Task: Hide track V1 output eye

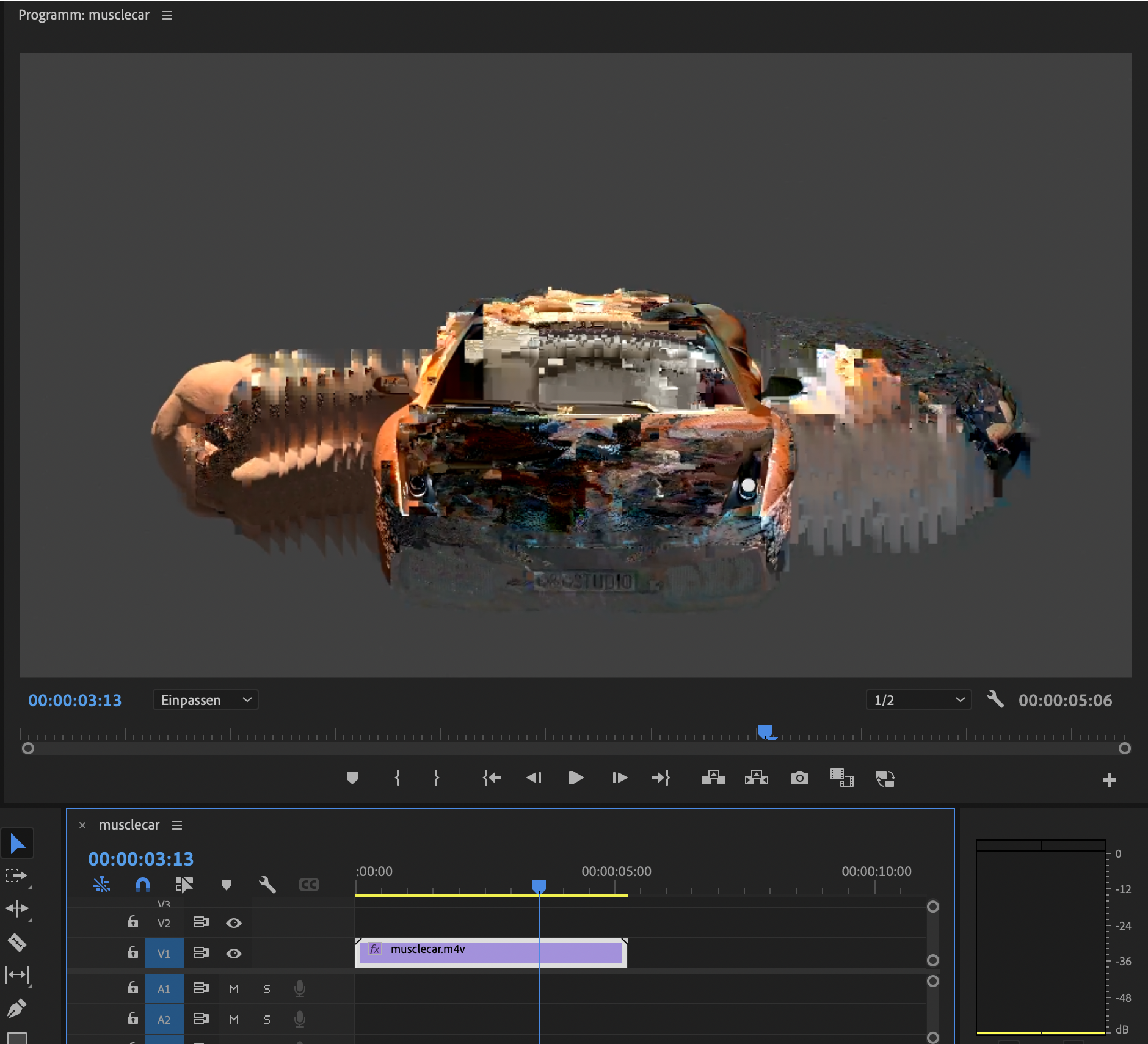Action: point(234,954)
